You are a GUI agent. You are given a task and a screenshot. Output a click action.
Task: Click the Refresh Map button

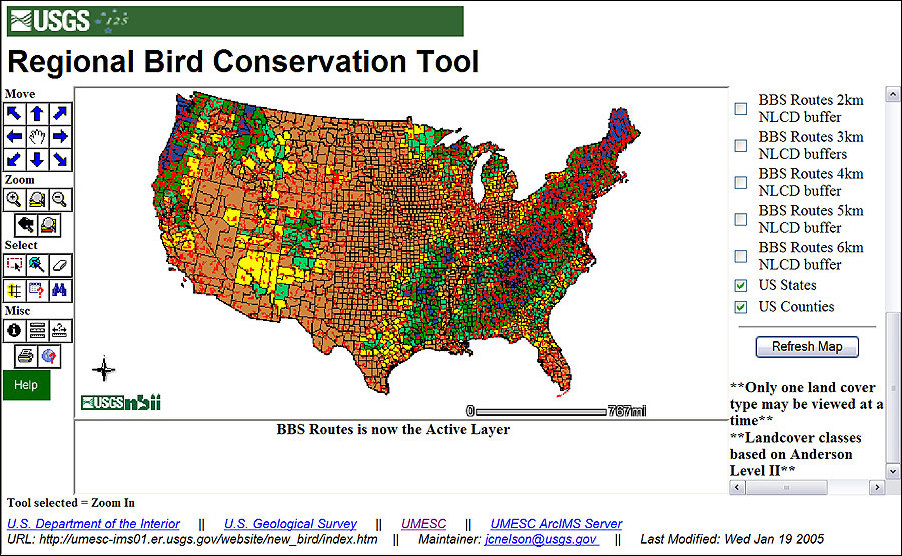807,347
